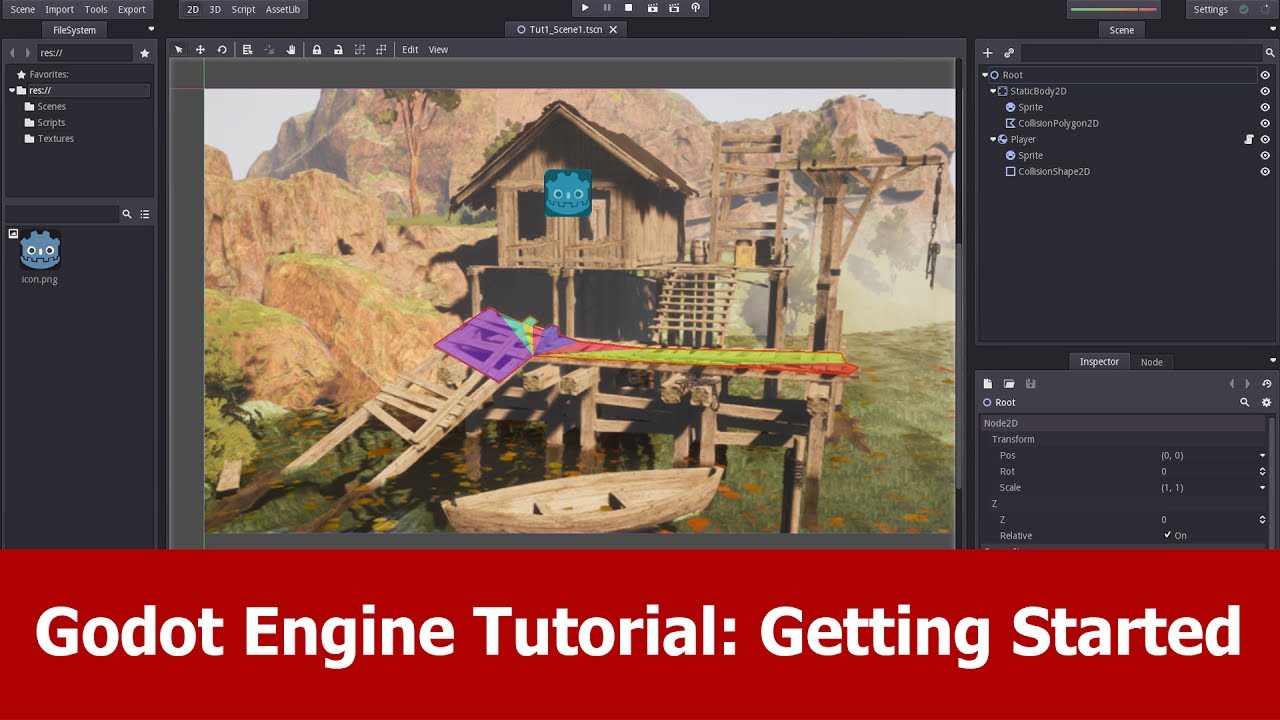Activate the Move tool in the viewport toolbar
1280x720 pixels.
point(200,50)
